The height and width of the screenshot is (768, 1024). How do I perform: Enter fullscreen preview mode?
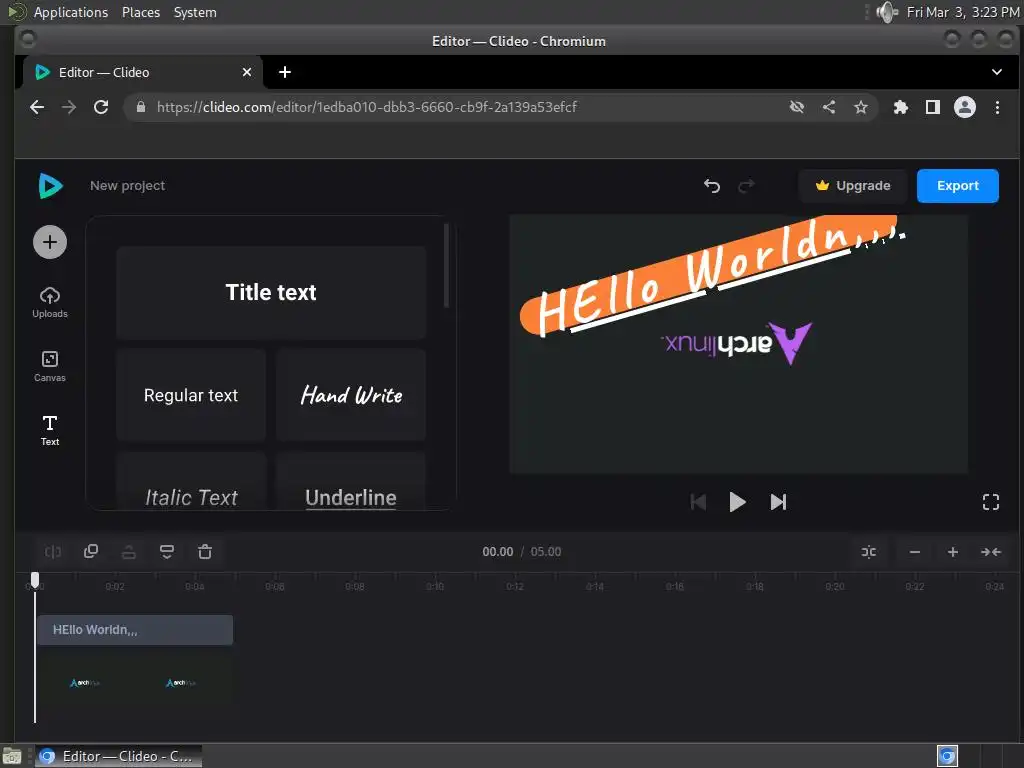(991, 502)
